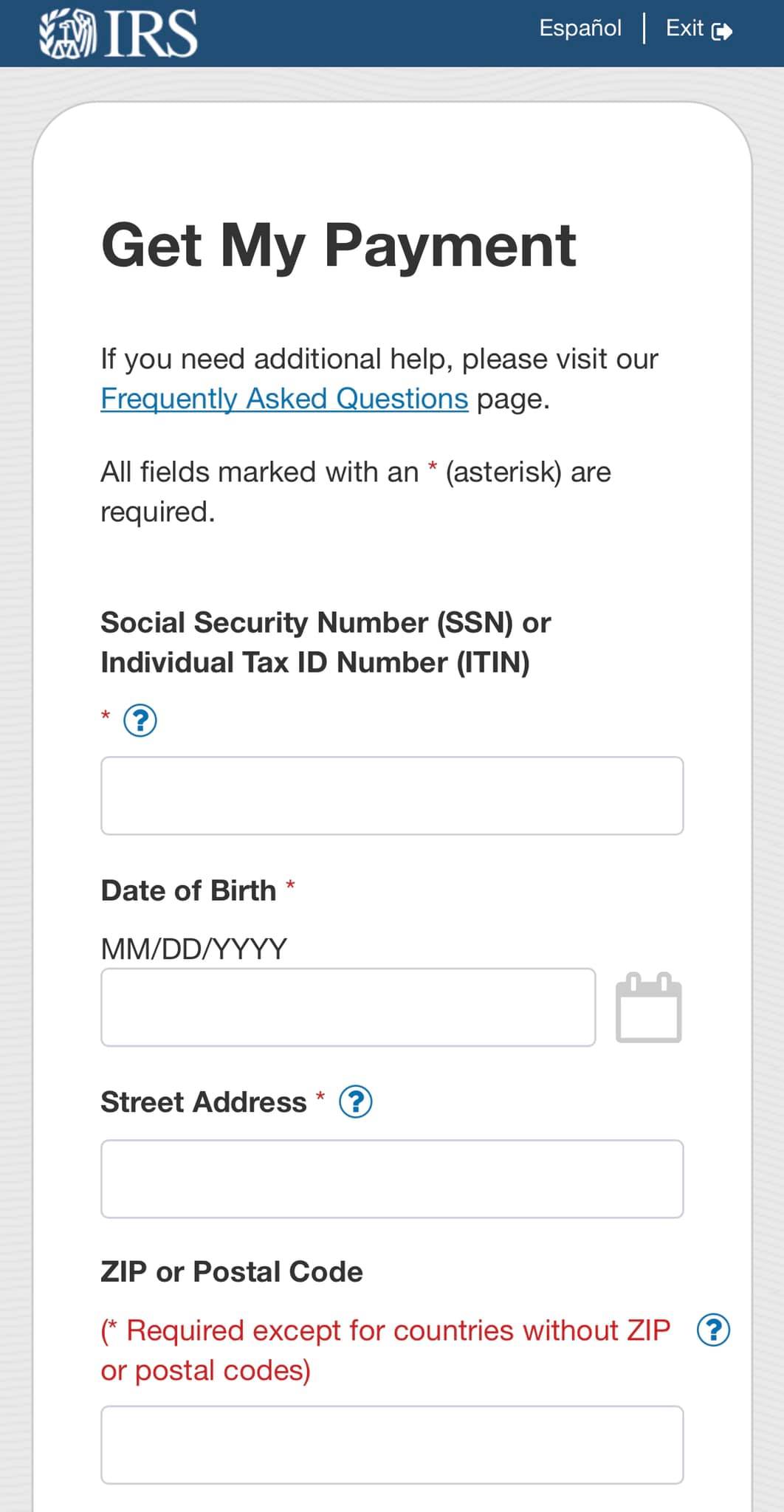Image resolution: width=784 pixels, height=1512 pixels.
Task: Open help icon for ZIP or Postal Code
Action: point(713,1330)
